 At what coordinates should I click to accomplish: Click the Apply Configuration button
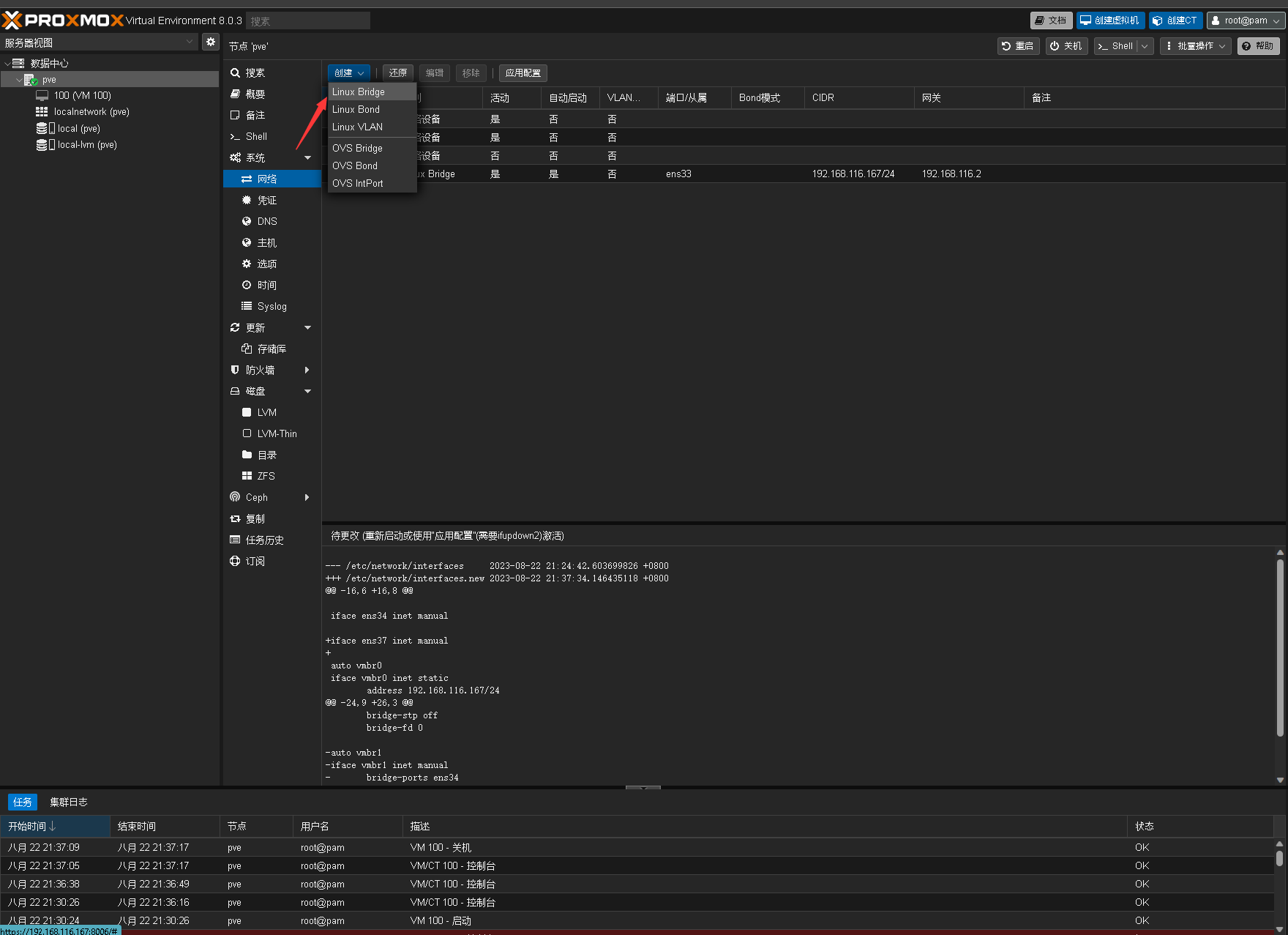tap(523, 73)
